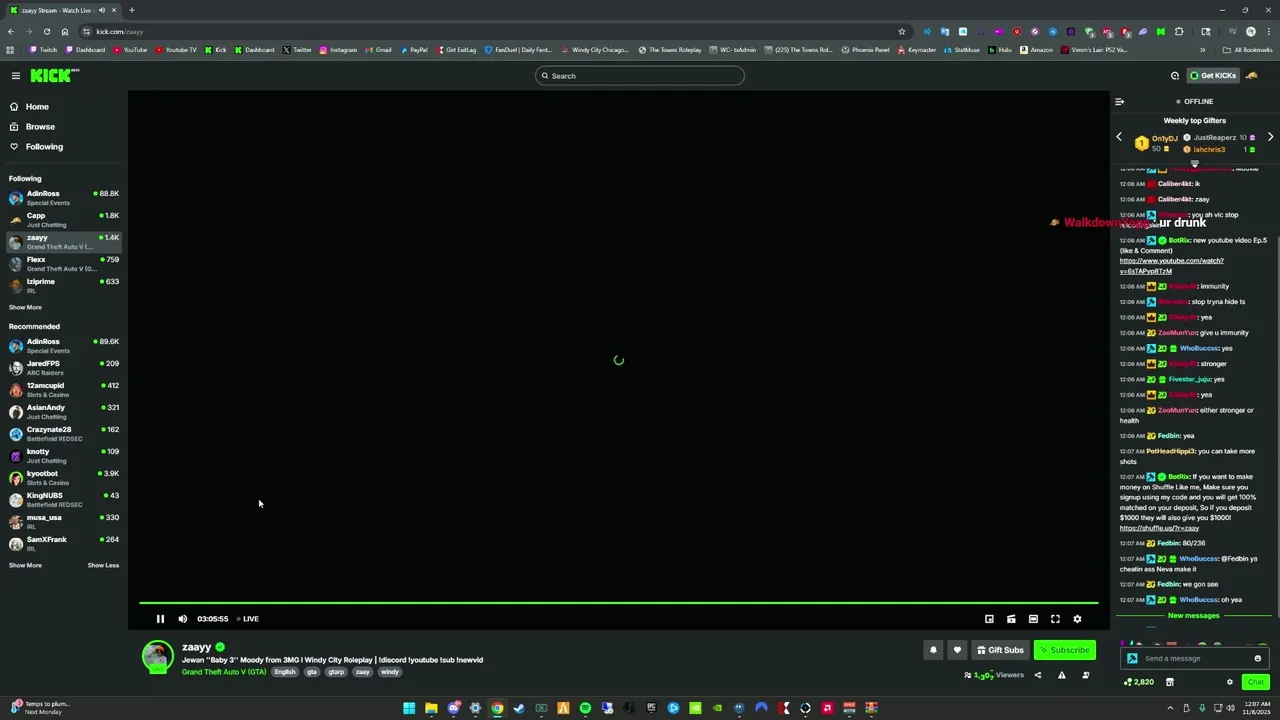The width and height of the screenshot is (1280, 720).
Task: Mute the stream volume
Action: [182, 619]
